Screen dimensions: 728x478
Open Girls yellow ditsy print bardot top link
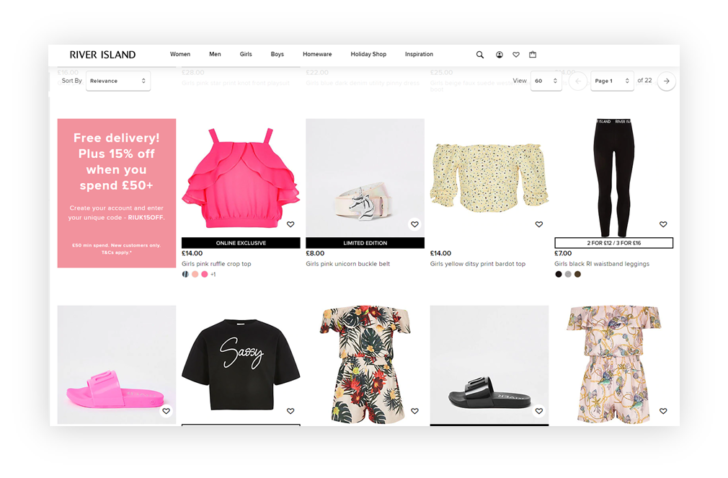(478, 264)
